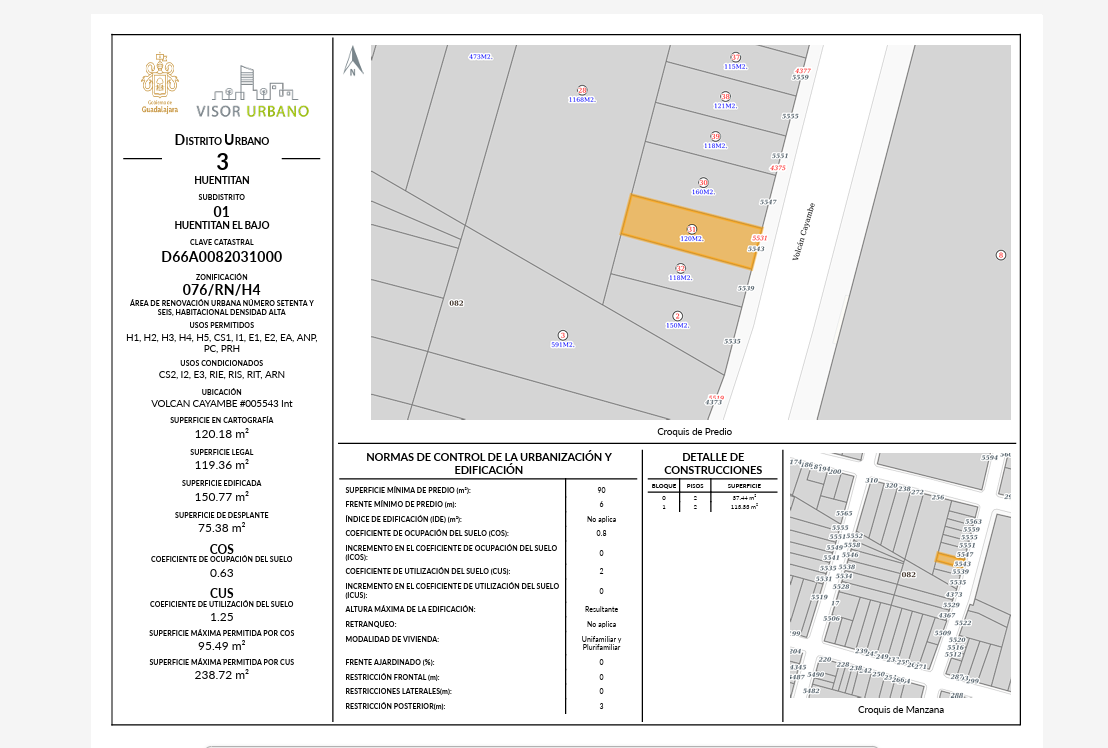This screenshot has height=748, width=1108.
Task: Click the 'HUENTITAN EL BAJO' subdistrict name
Action: [x=222, y=225]
